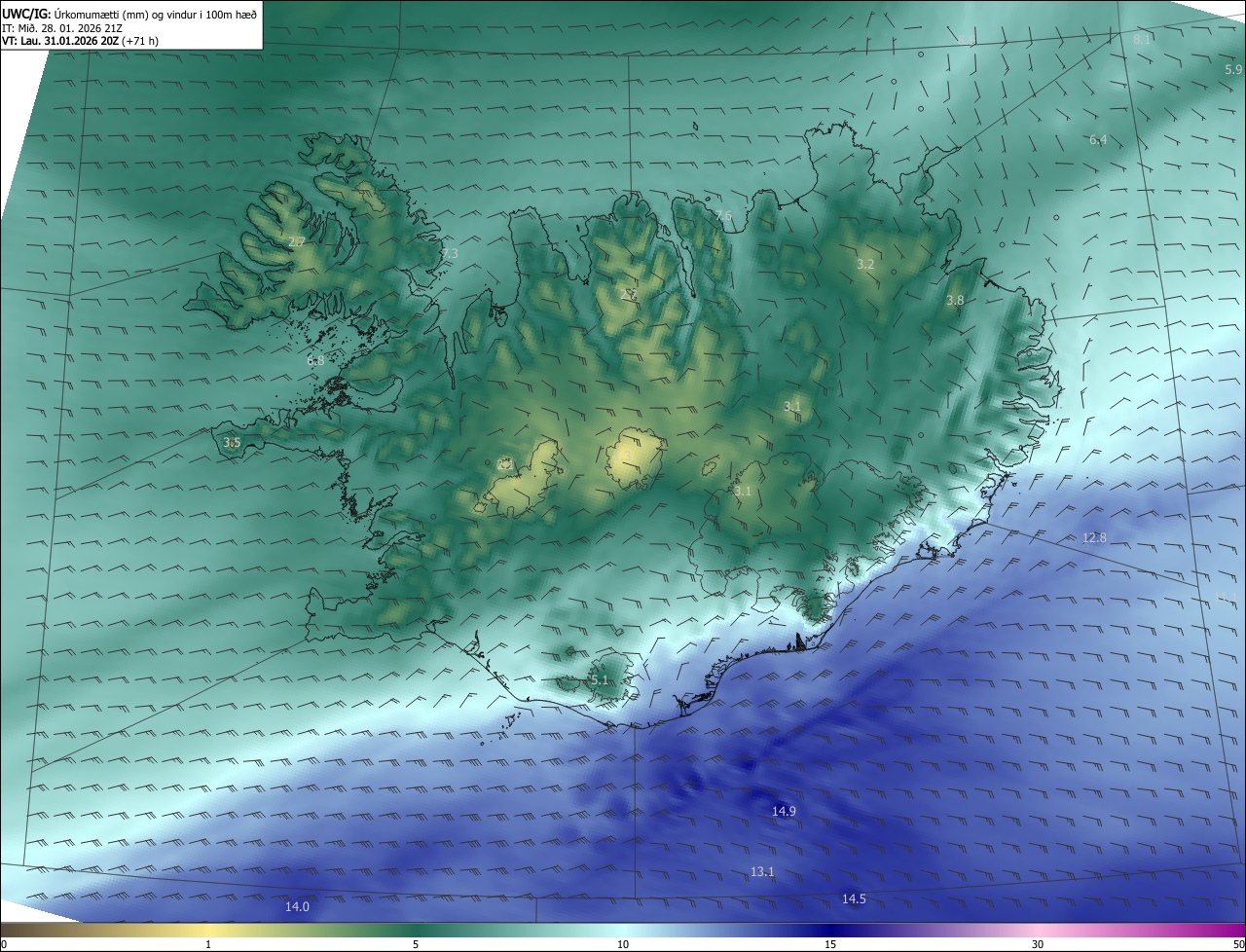Click the 6.4 value label on the map
Screen dimensions: 1246x952
click(x=1098, y=139)
